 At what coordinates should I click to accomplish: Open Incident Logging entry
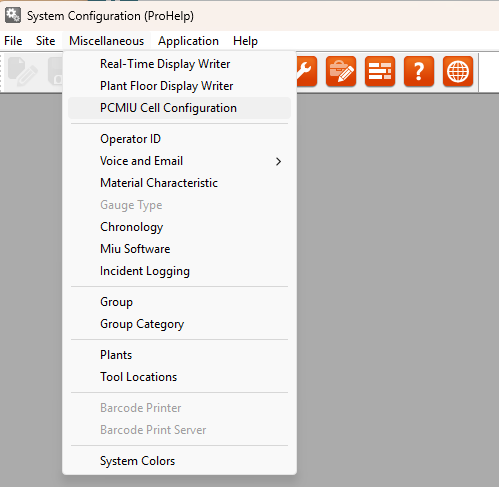coord(179,271)
